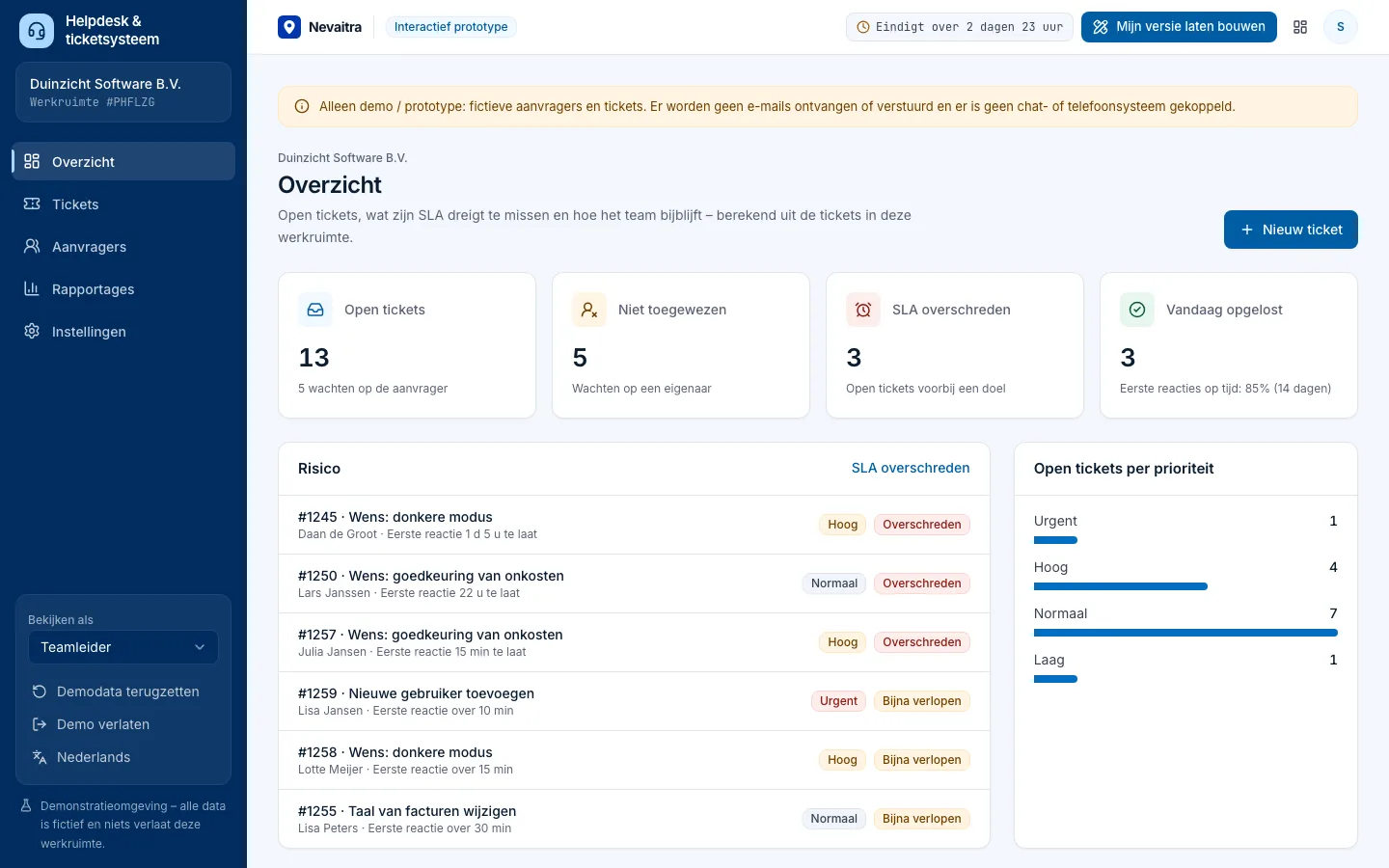Open ticket #1257 by Julia Jansen
The height and width of the screenshot is (868, 1389).
click(634, 642)
